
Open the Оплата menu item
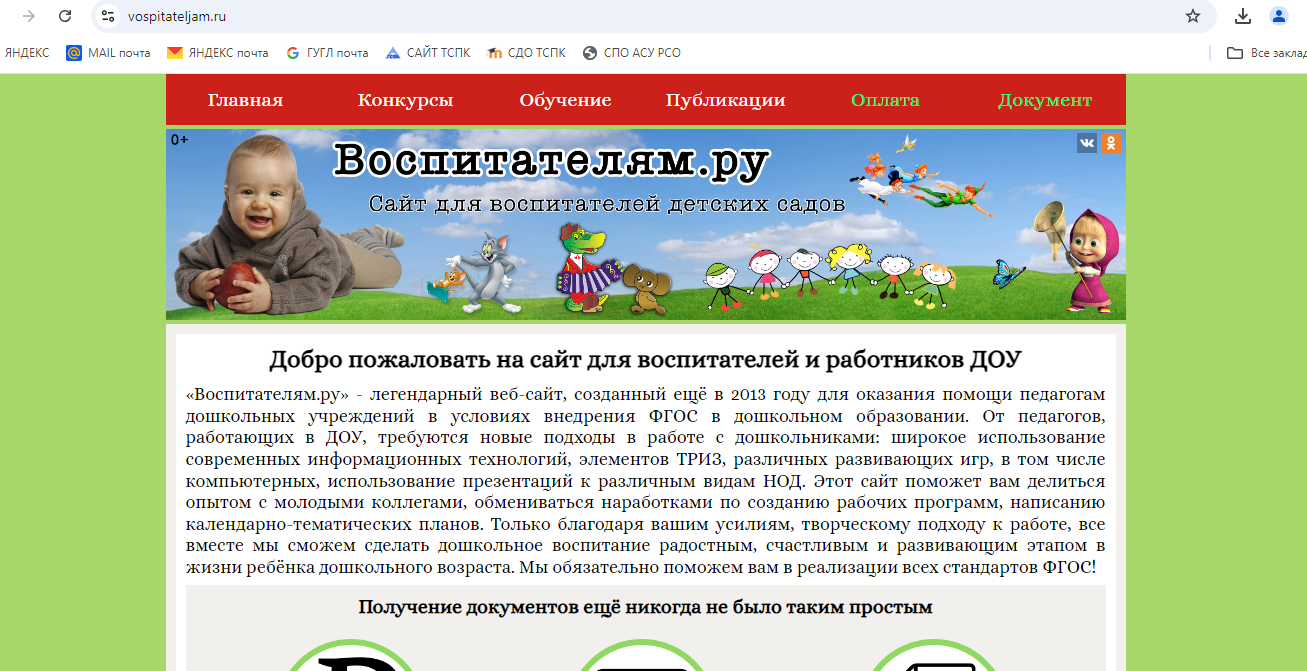pos(885,100)
